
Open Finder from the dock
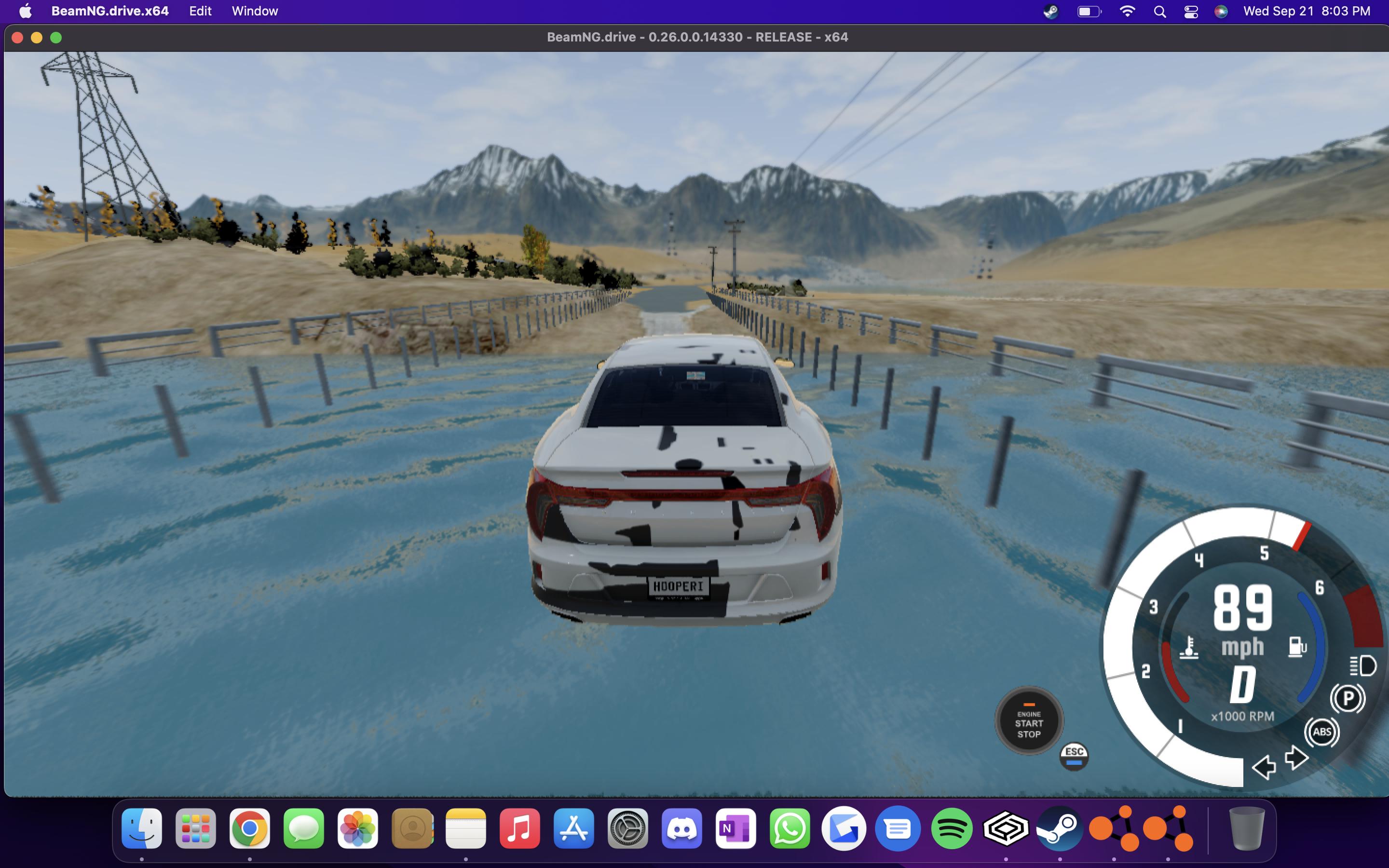coord(142,828)
